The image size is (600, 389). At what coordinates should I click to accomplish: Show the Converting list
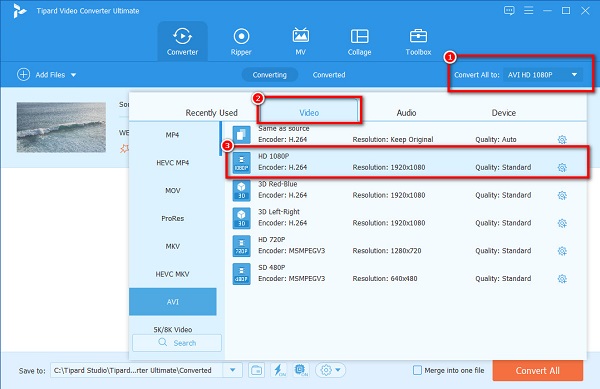(269, 75)
